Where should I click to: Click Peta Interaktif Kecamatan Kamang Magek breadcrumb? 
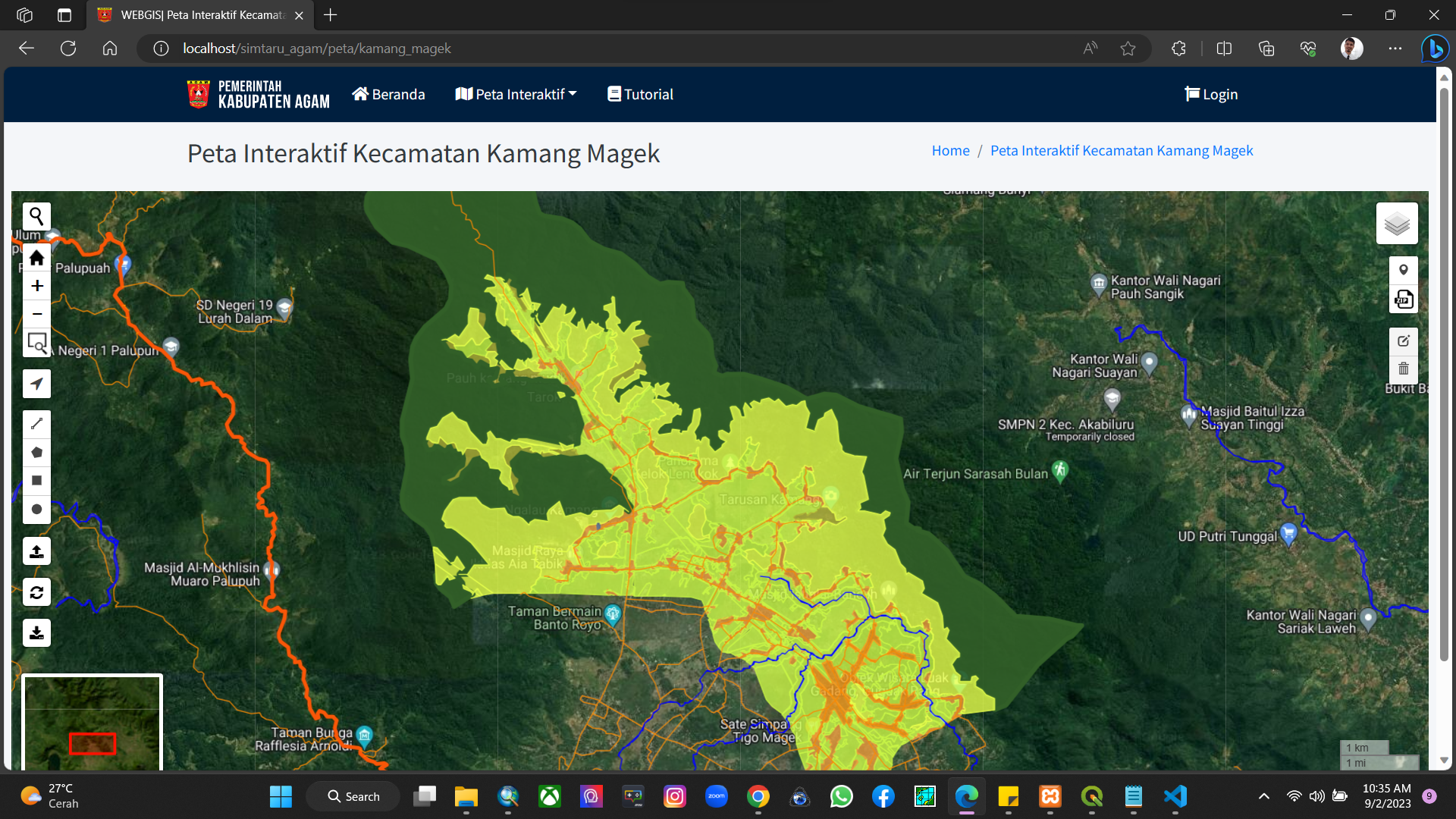pos(1122,150)
